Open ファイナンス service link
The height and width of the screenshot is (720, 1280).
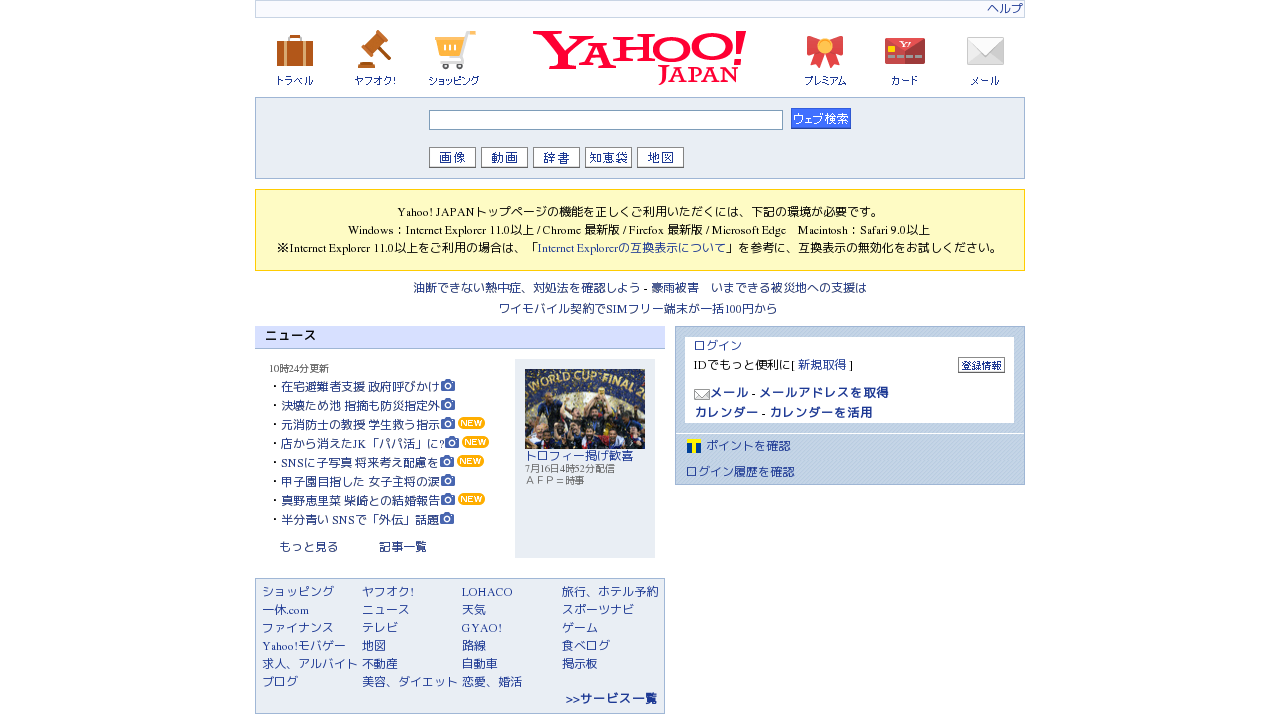pos(298,627)
